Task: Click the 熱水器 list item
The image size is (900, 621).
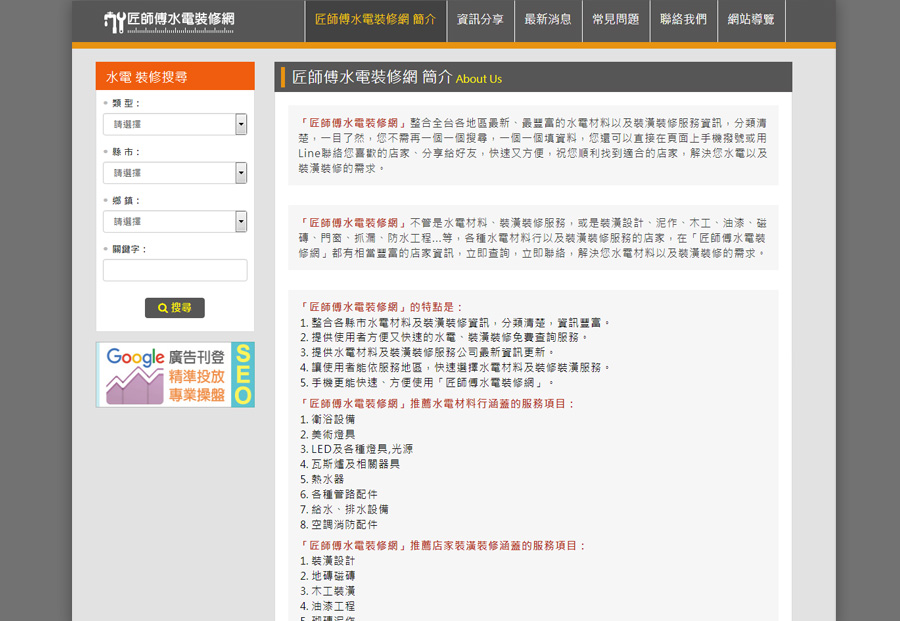Action: [x=322, y=479]
